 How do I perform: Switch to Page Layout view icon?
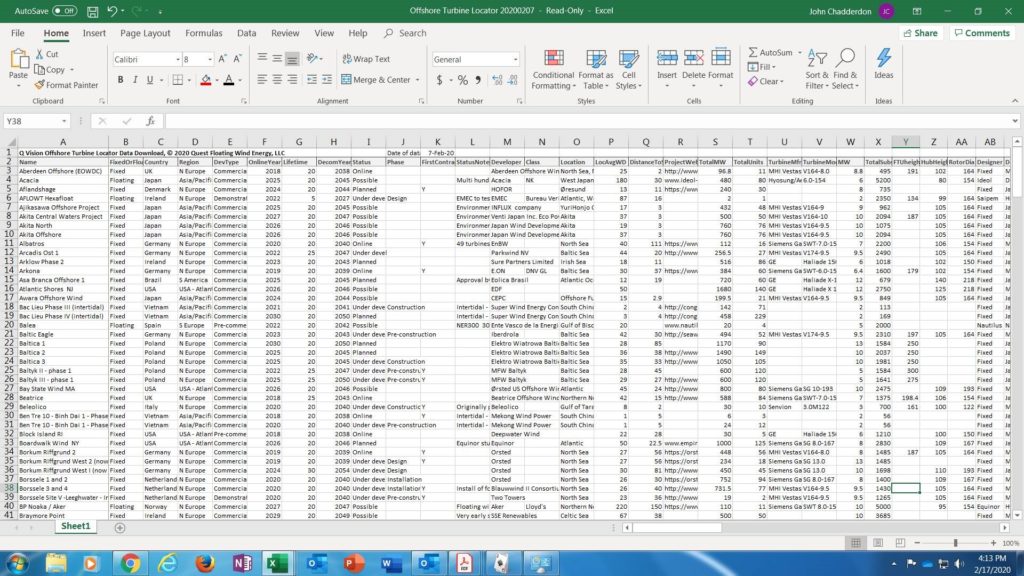(878, 543)
